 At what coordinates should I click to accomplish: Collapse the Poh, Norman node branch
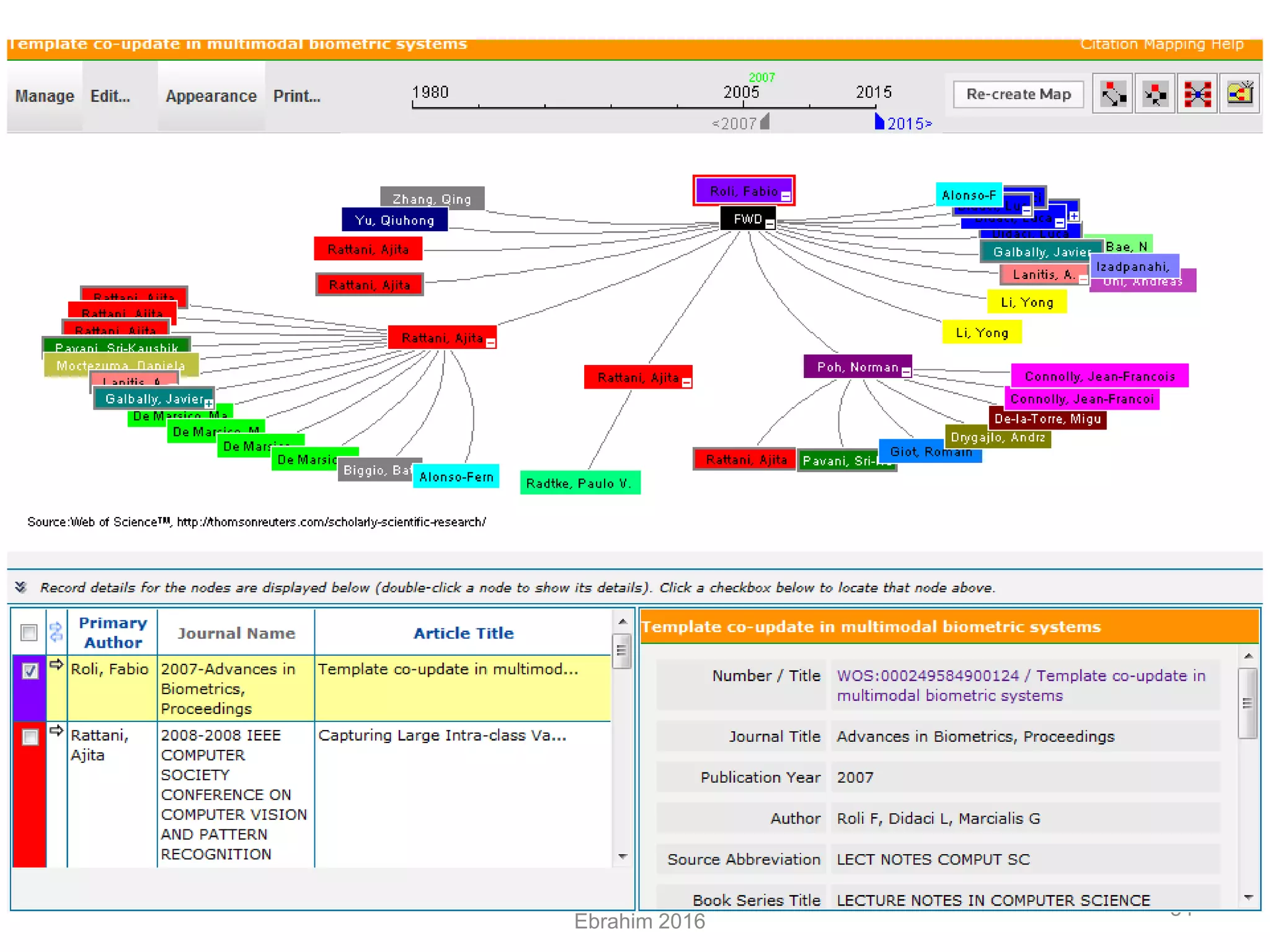[906, 372]
